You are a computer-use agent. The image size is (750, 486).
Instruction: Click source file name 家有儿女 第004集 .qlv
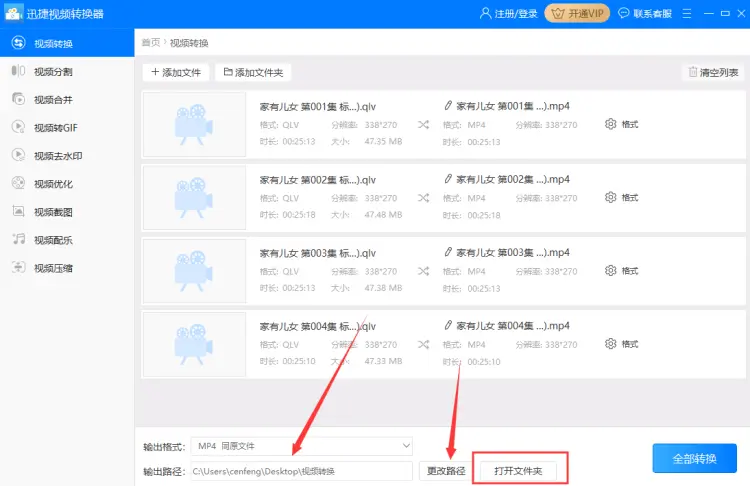318,326
